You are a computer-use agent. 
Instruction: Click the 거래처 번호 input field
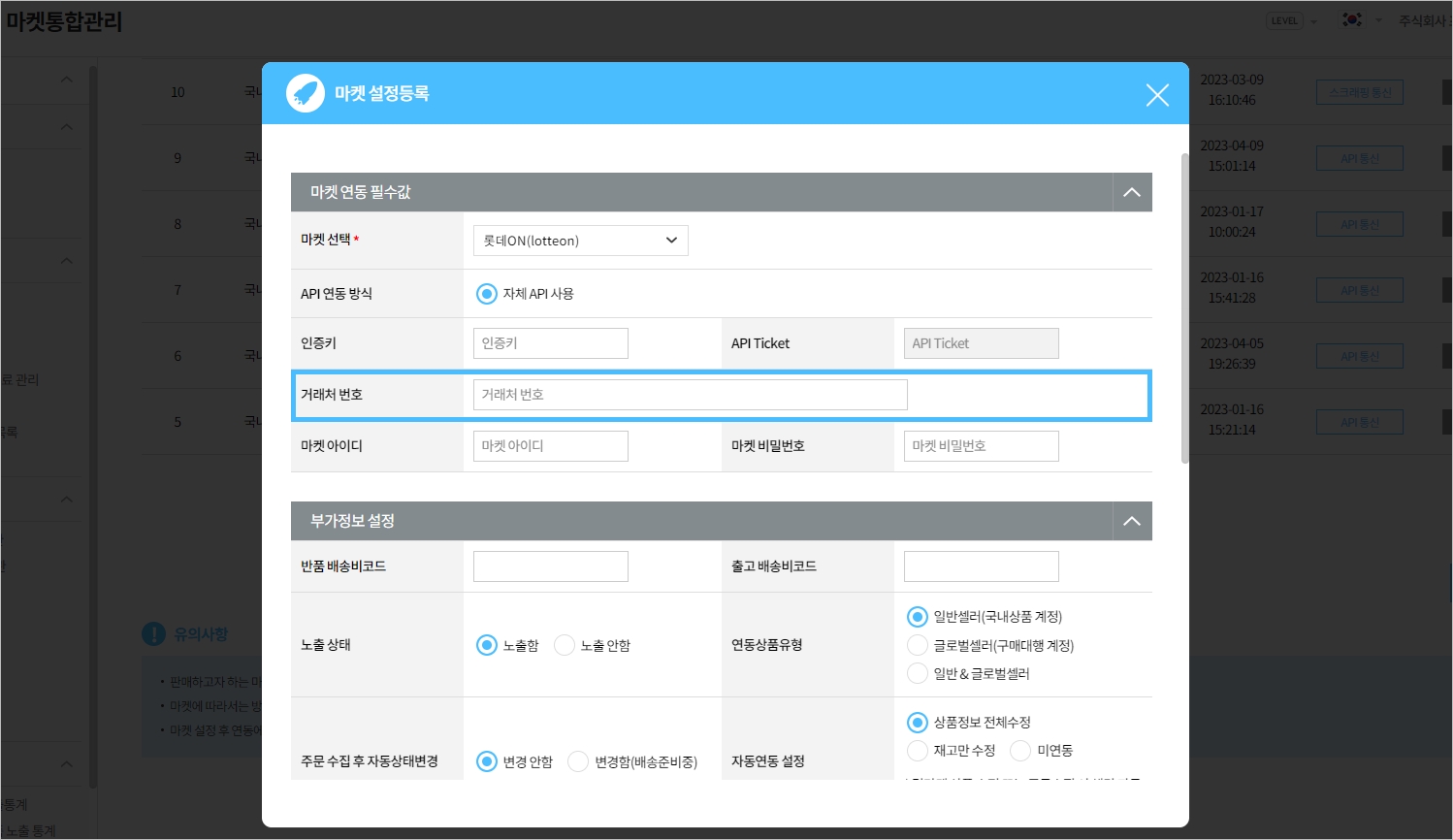(x=690, y=395)
